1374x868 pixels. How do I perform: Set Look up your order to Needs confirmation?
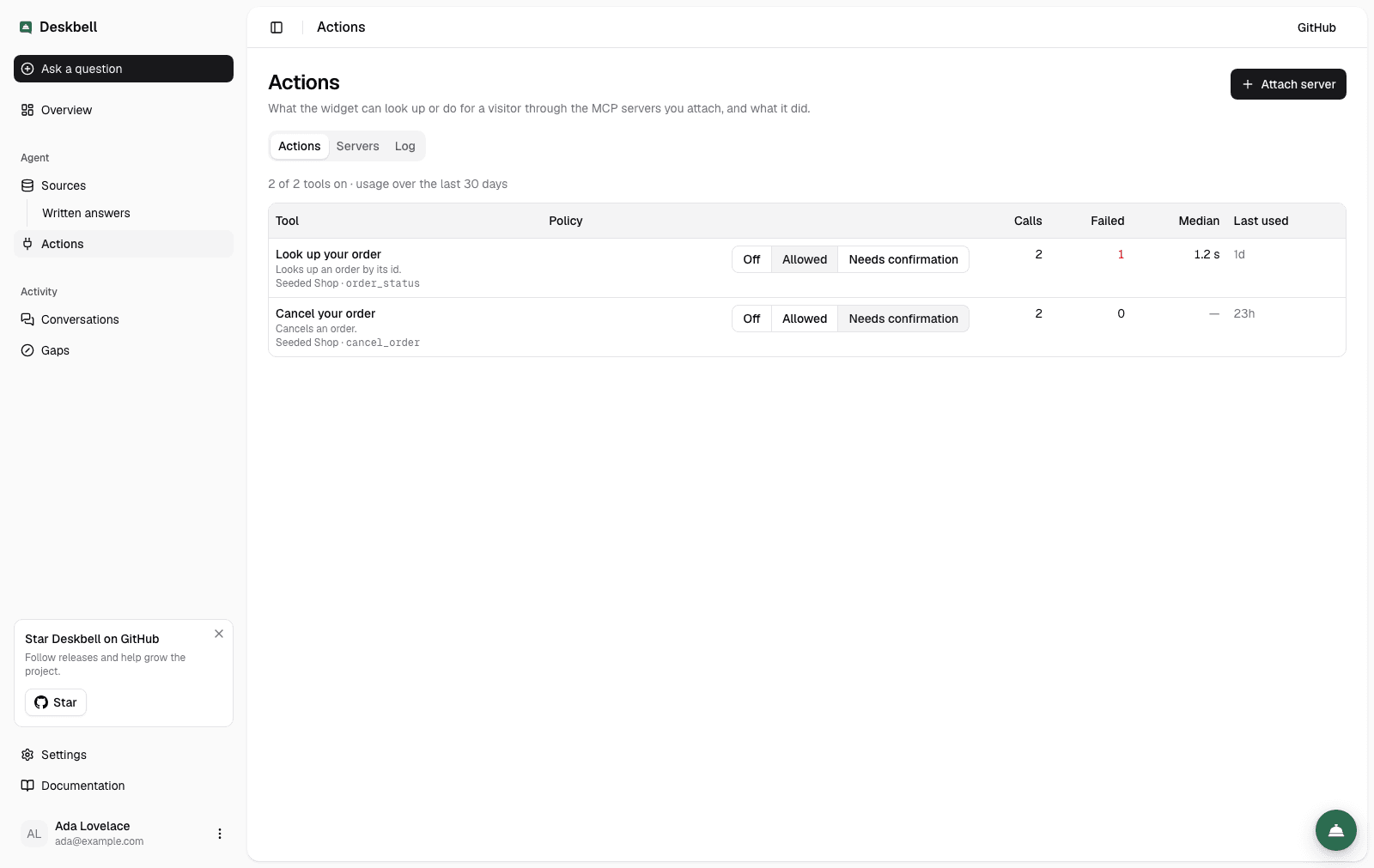point(903,259)
